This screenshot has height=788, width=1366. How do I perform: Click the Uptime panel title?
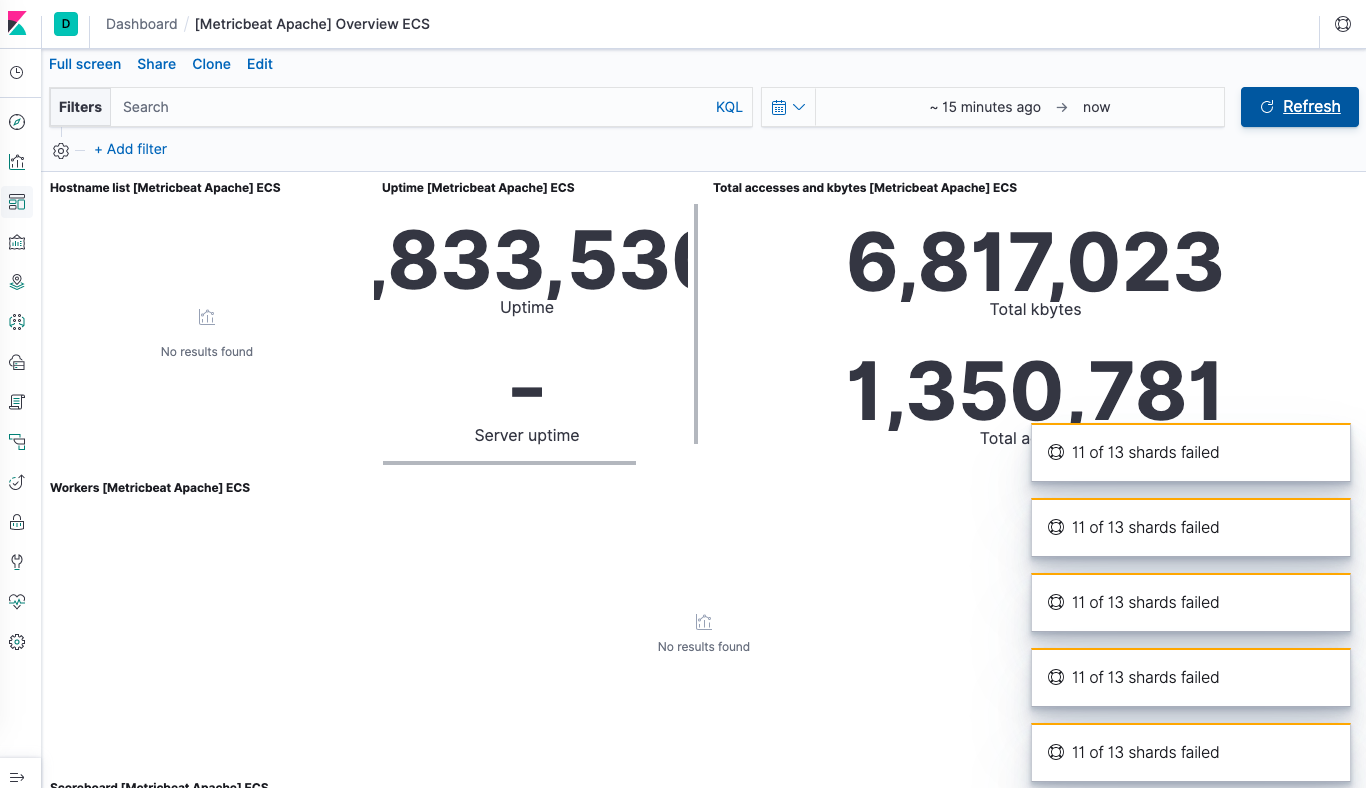(x=478, y=188)
